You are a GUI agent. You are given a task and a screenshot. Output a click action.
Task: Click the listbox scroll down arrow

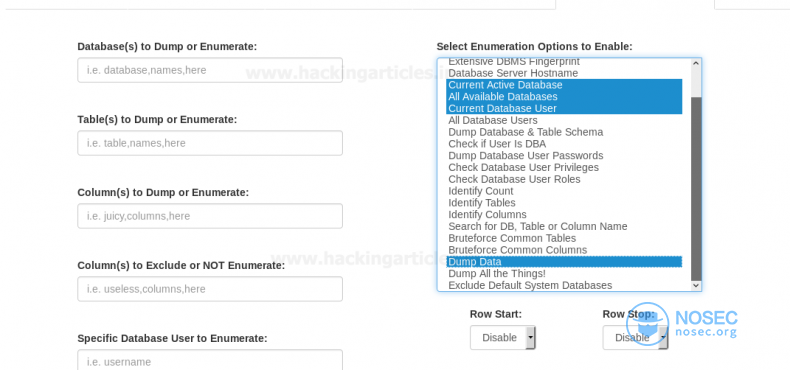pyautogui.click(x=696, y=285)
